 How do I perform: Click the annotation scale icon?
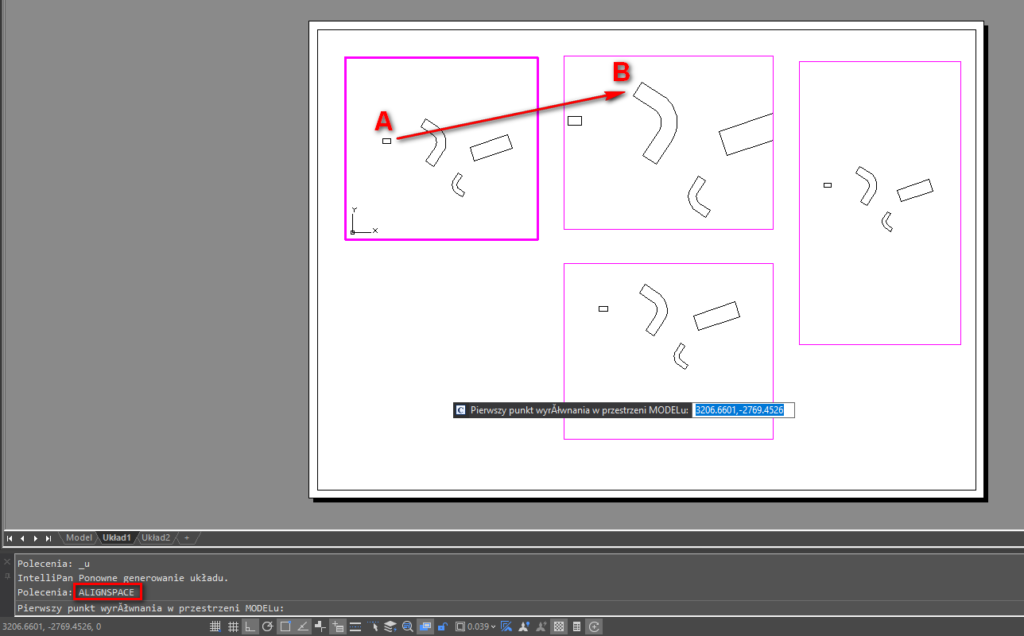pyautogui.click(x=507, y=627)
